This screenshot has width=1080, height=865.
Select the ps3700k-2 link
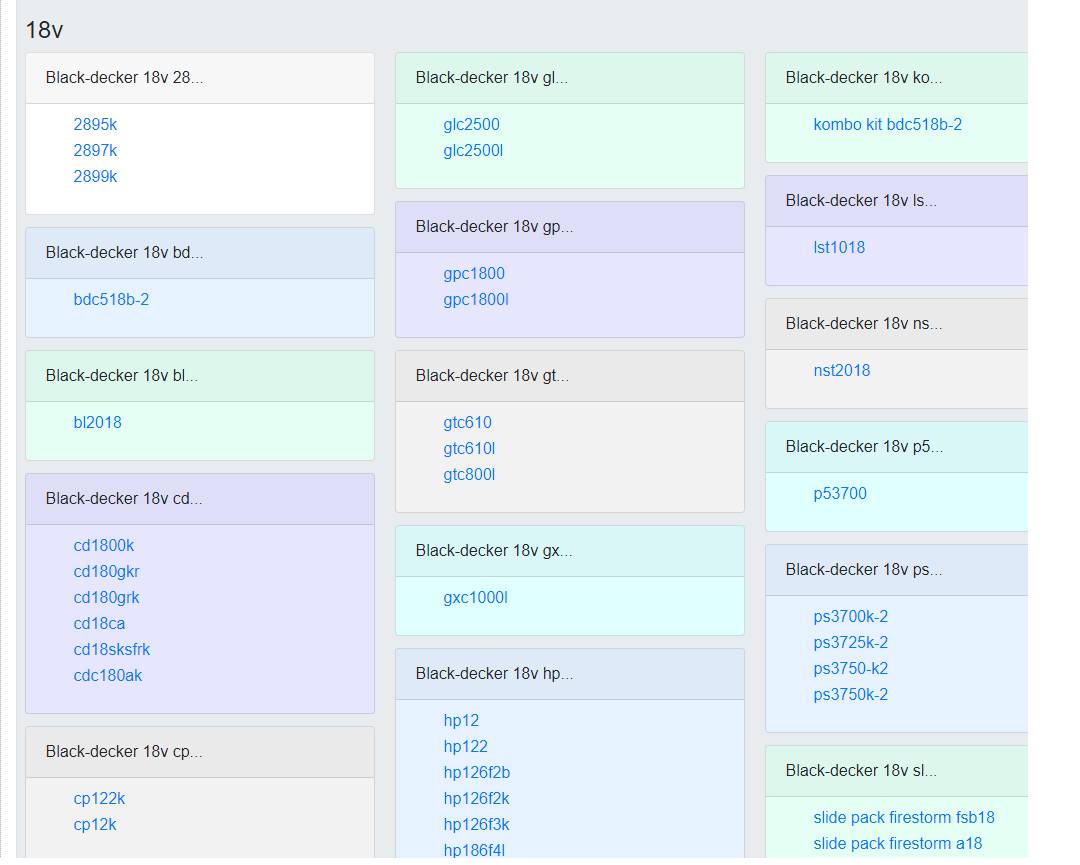pos(851,616)
